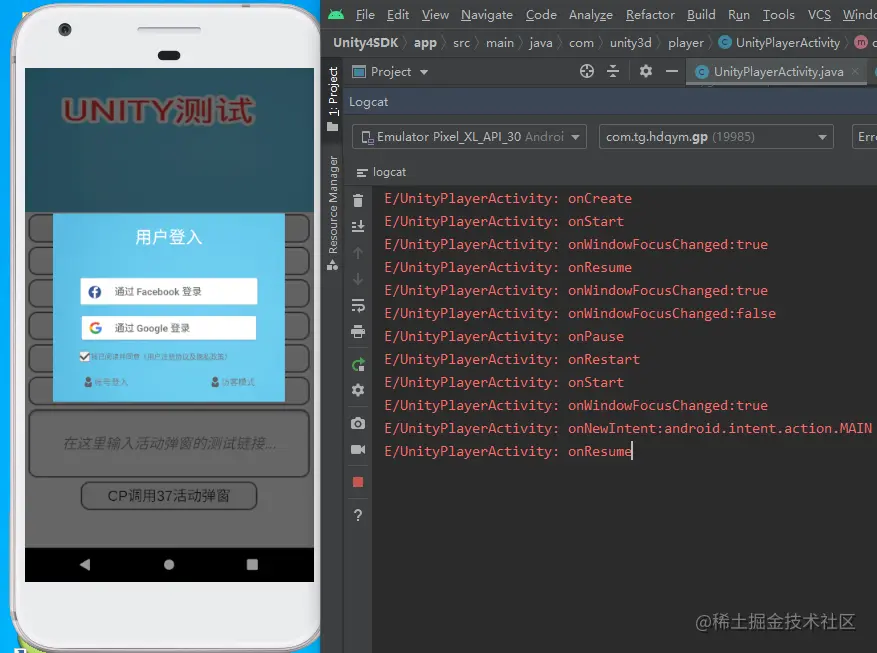This screenshot has height=653, width=877.
Task: Click the activity popup test link input field
Action: tap(169, 444)
